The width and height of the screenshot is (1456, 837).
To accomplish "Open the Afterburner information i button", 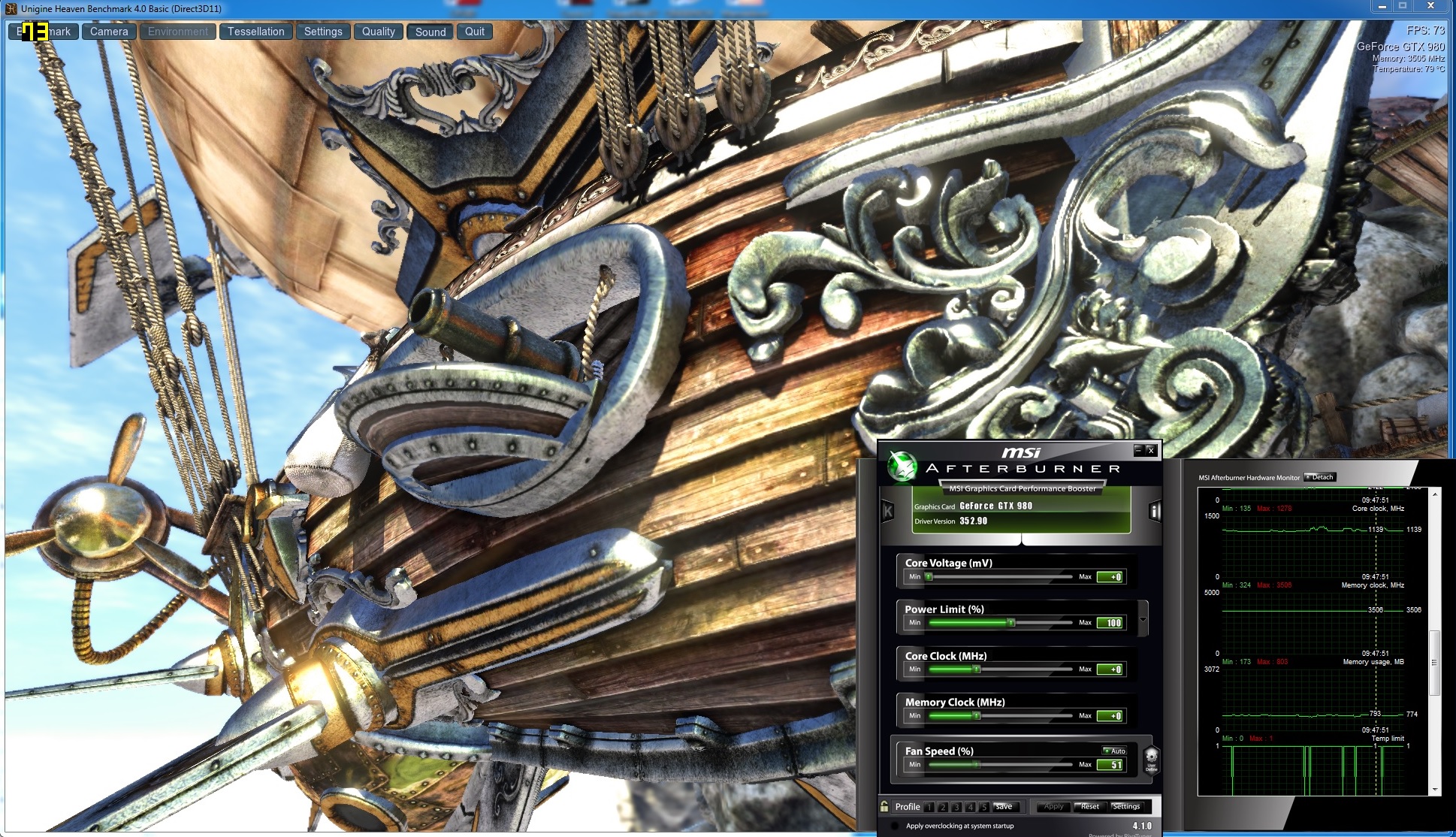I will [x=1155, y=512].
